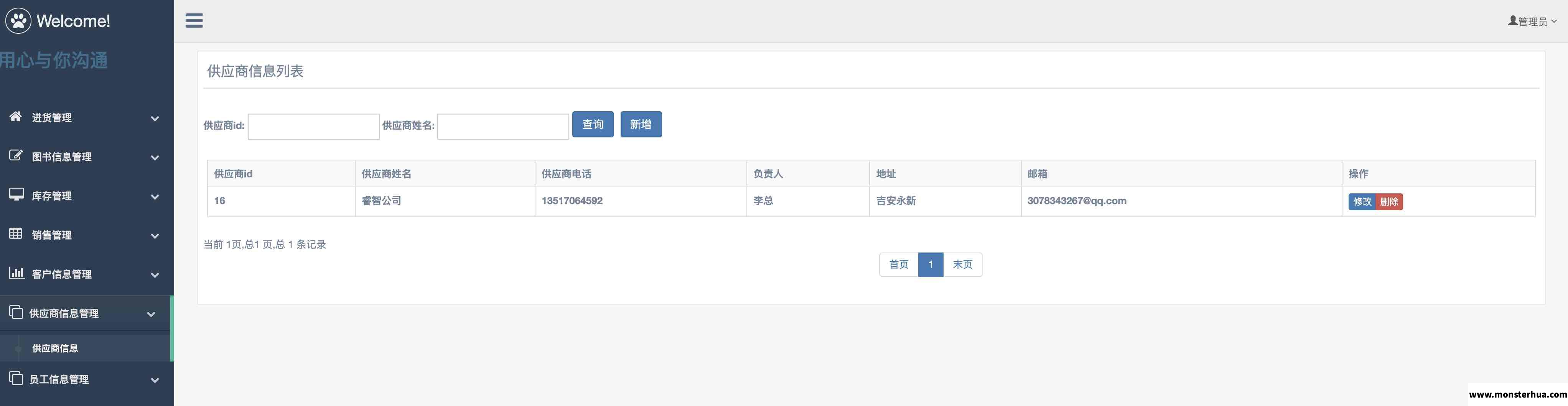Expand the 销售管理 chevron
1568x406 pixels.
tap(155, 236)
